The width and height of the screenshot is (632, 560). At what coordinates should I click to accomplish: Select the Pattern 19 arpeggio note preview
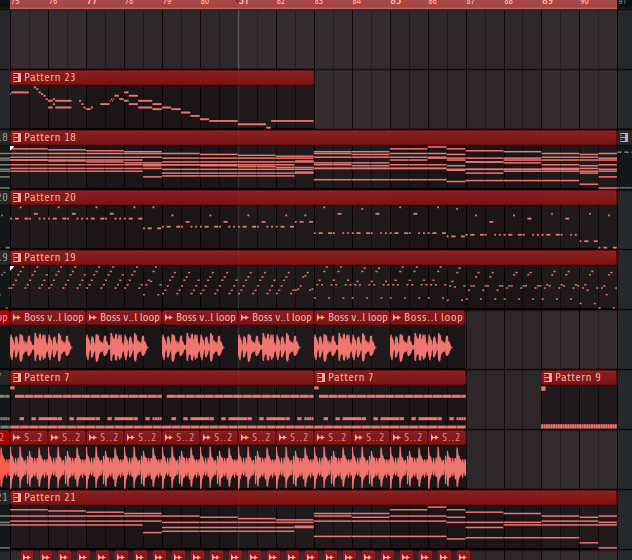click(314, 287)
